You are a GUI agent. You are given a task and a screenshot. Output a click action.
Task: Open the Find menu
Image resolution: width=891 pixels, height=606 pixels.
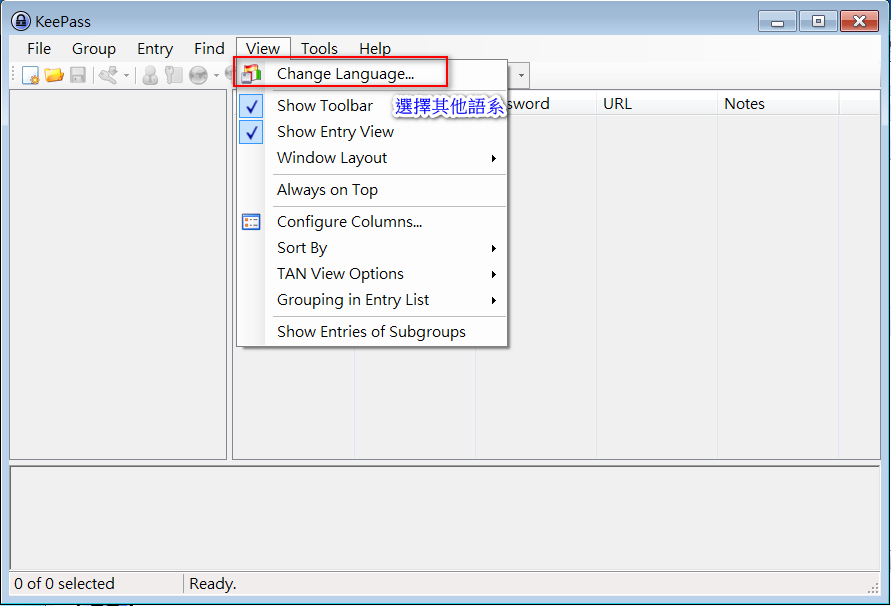[x=209, y=49]
